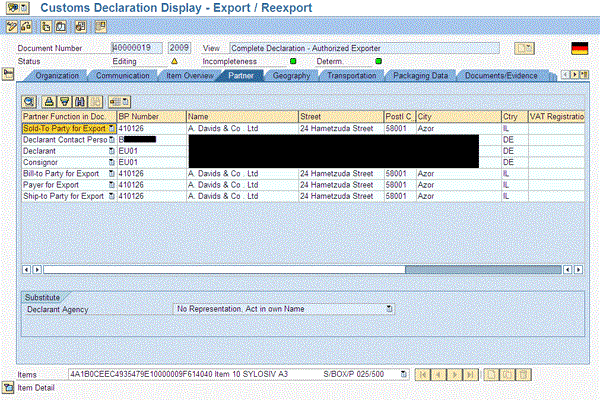Select the Consignor partner row
Viewport: 600px width, 400px height.
(62, 162)
